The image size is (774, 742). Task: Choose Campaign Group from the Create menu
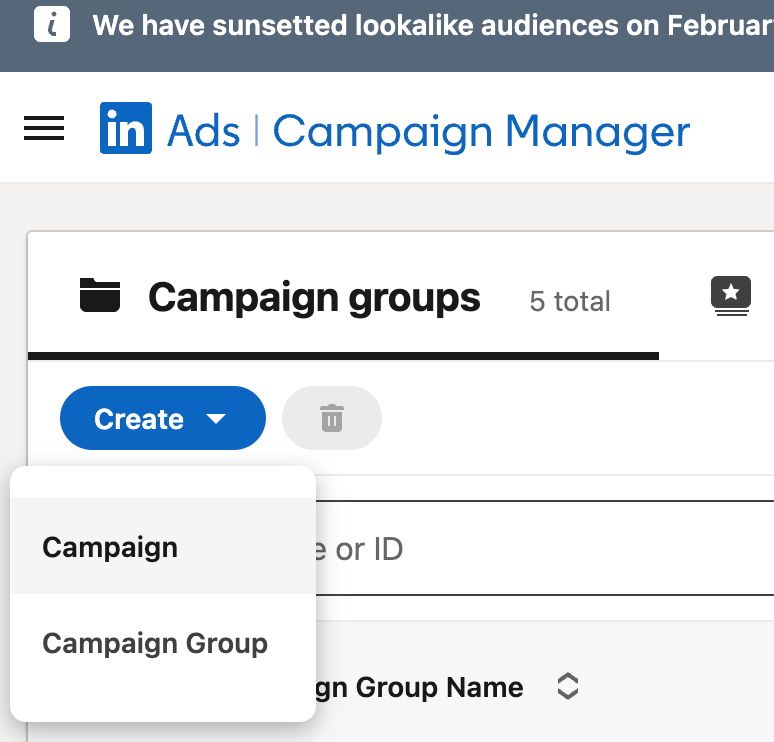[155, 643]
